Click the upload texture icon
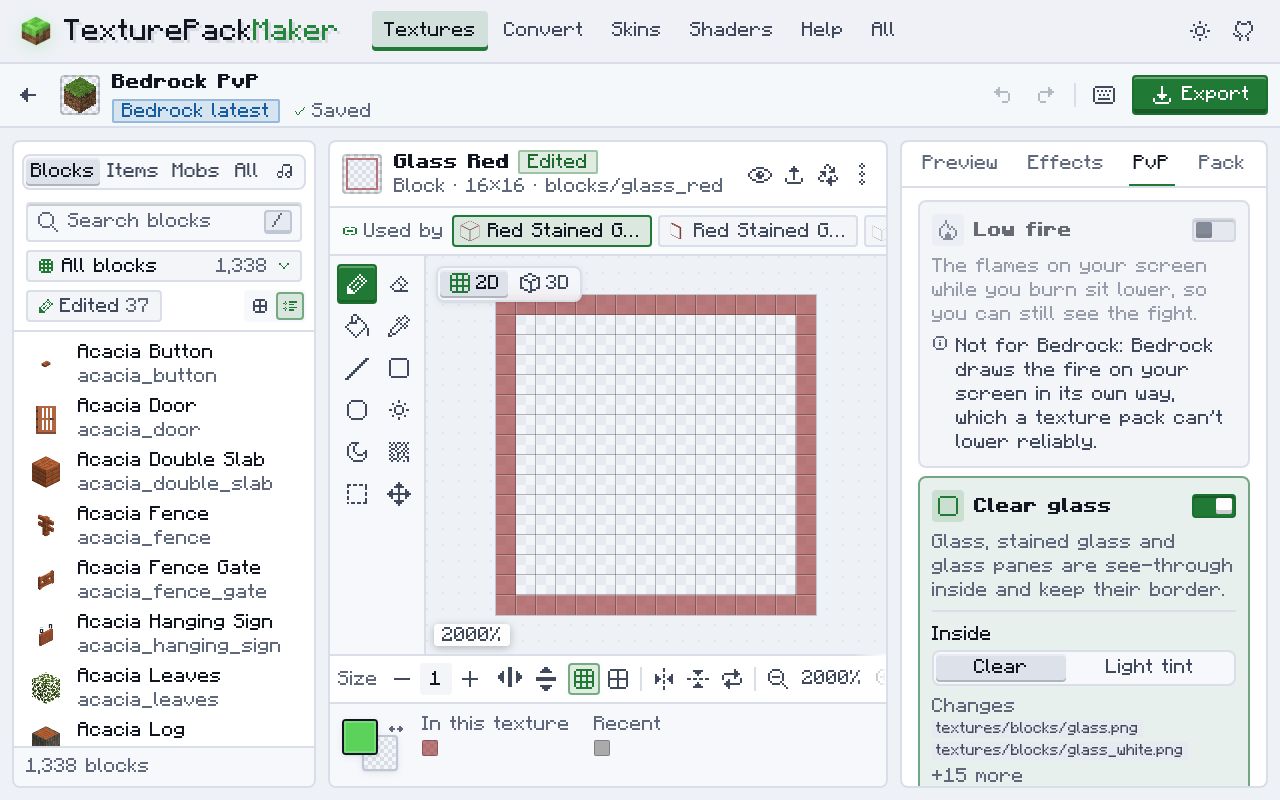Image resolution: width=1280 pixels, height=800 pixels. pyautogui.click(x=794, y=175)
